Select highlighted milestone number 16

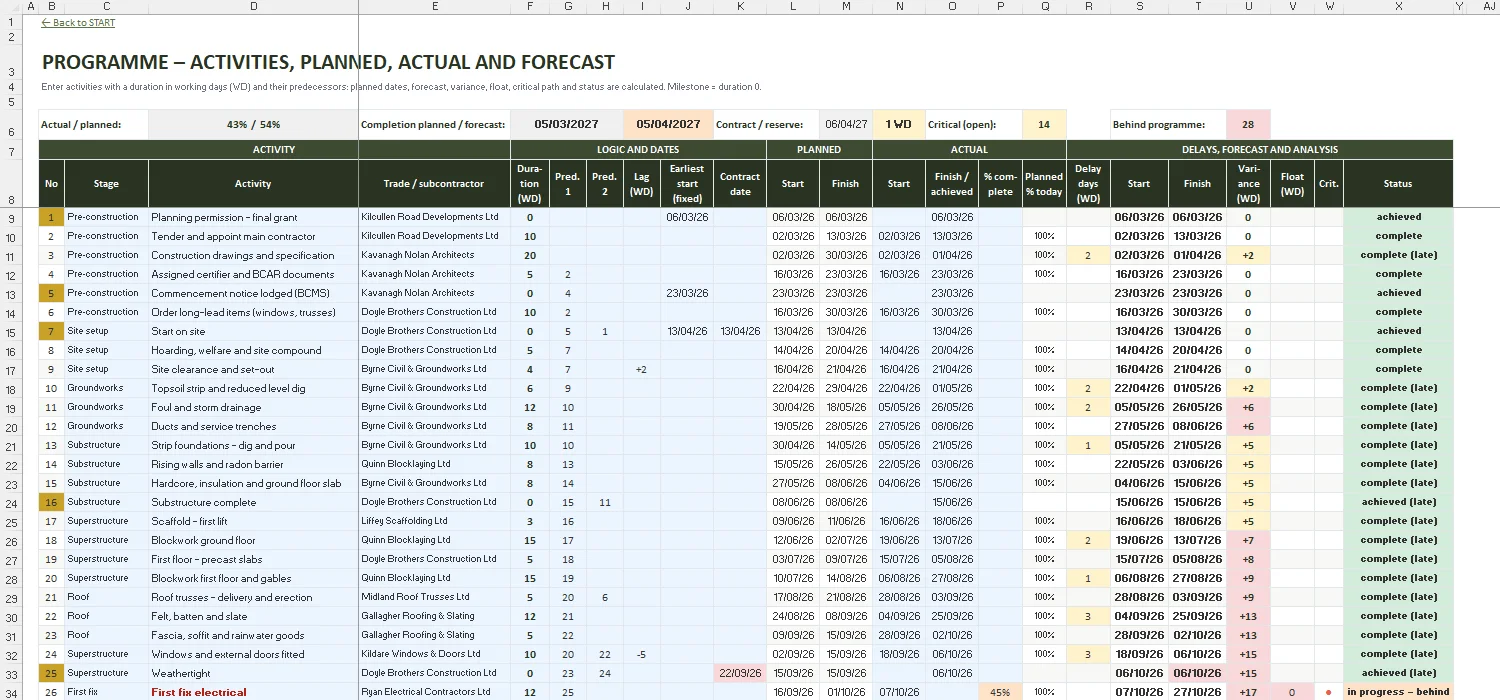tap(52, 502)
